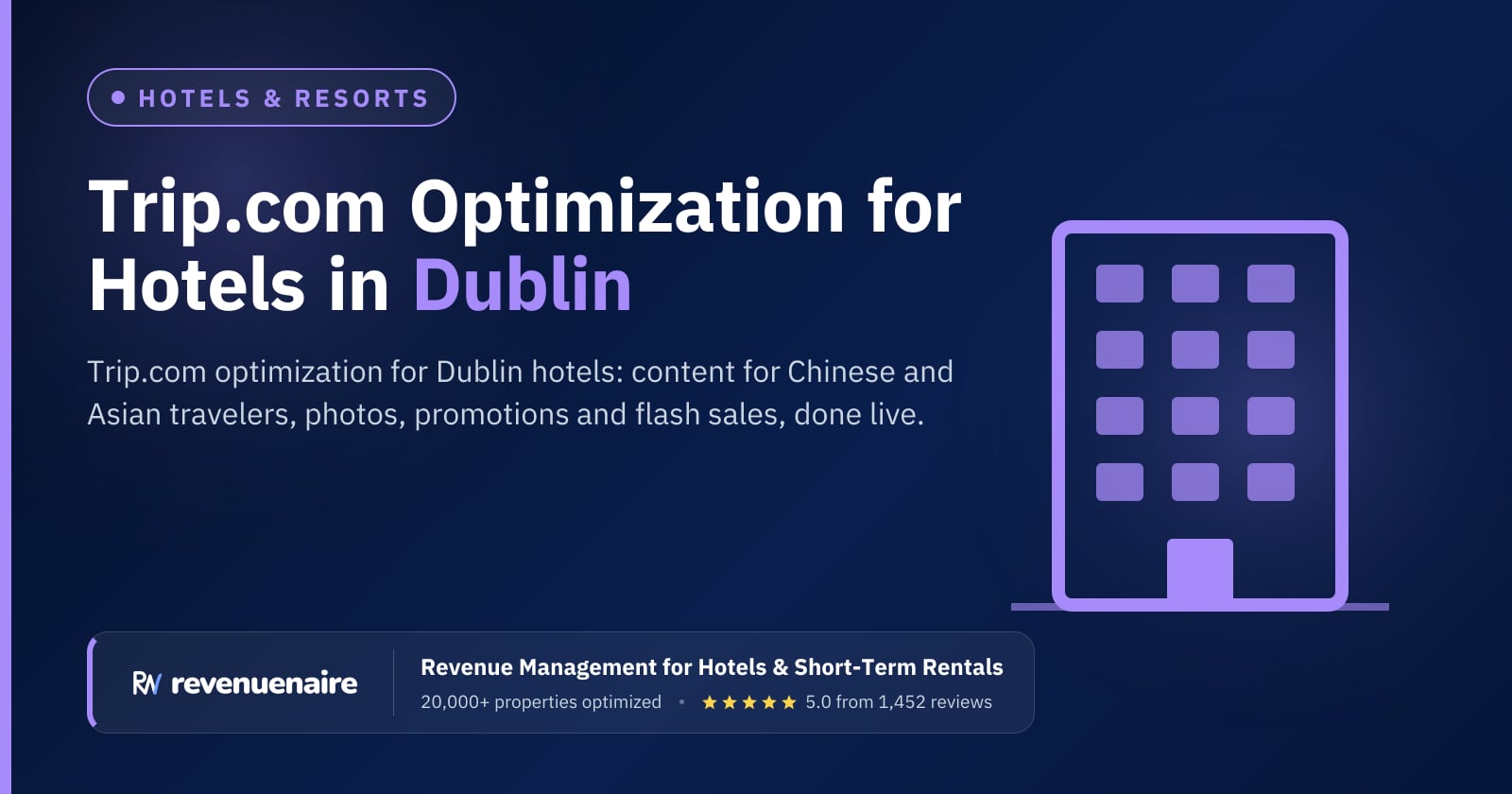Click the purple hotel building illustration
Image resolution: width=1512 pixels, height=794 pixels.
pos(1199,416)
